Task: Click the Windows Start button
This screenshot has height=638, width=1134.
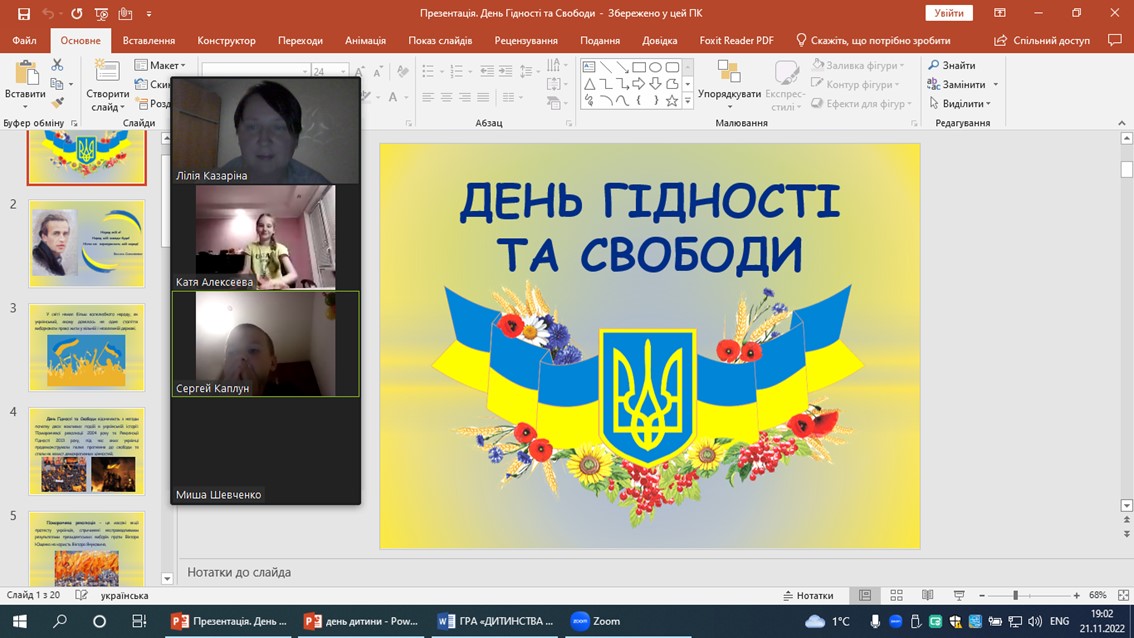Action: tap(20, 621)
